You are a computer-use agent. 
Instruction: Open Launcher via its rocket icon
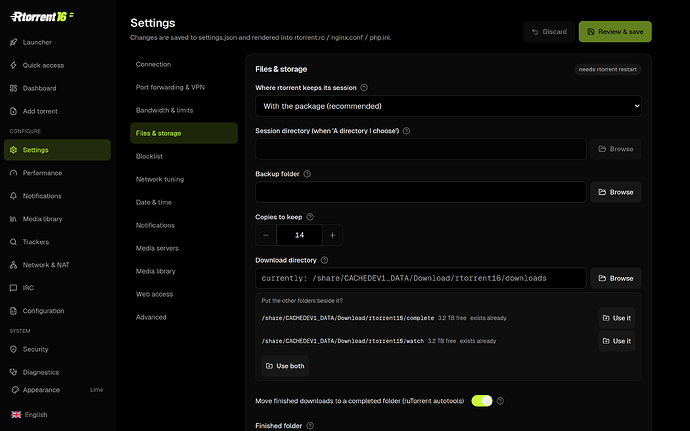point(13,42)
